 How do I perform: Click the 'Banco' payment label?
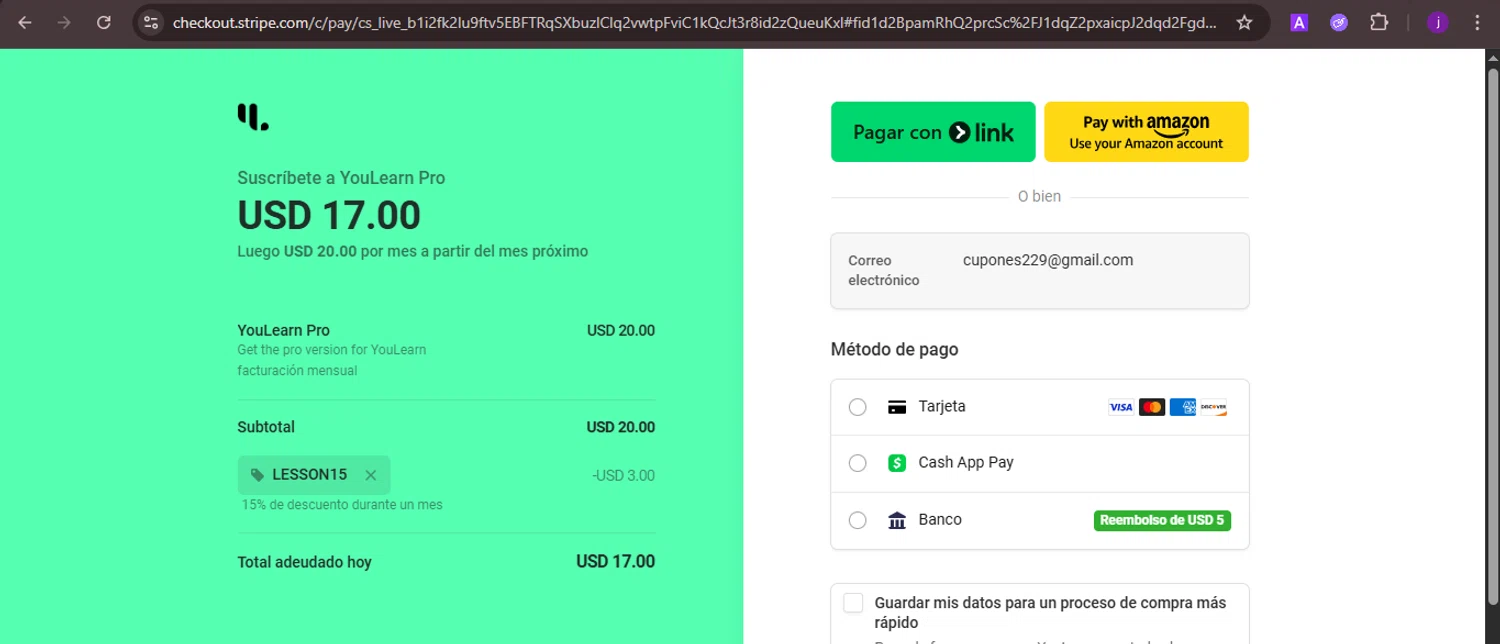[940, 519]
